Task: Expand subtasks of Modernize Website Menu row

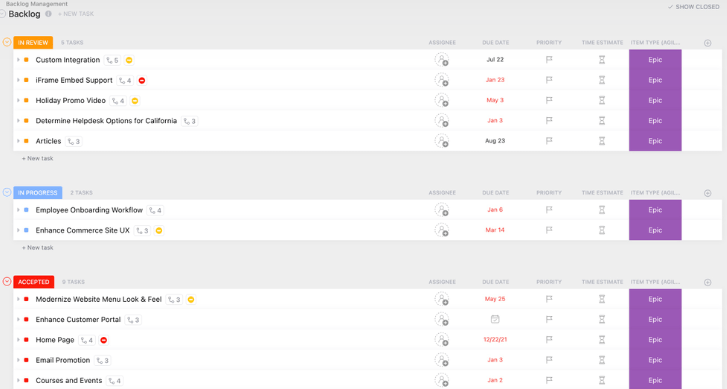Action: 19,299
